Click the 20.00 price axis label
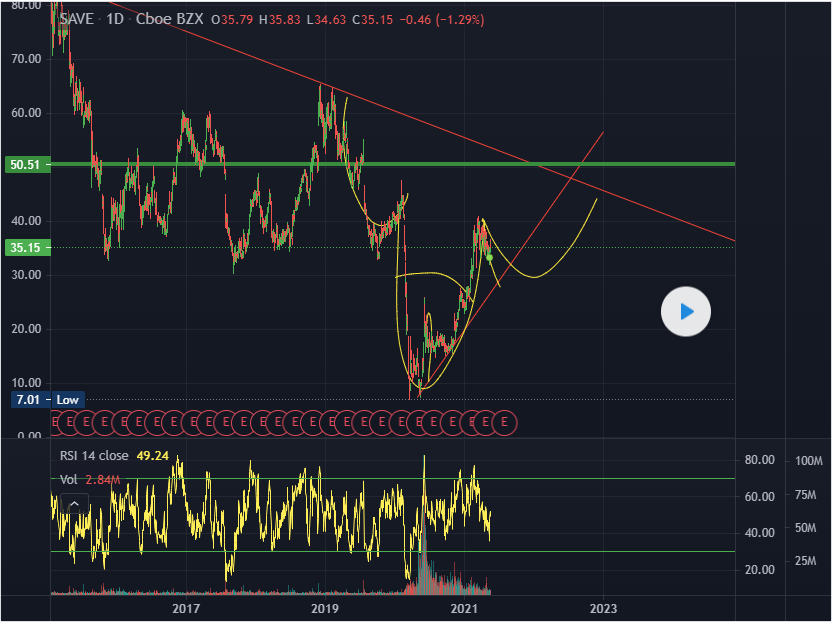 click(26, 329)
